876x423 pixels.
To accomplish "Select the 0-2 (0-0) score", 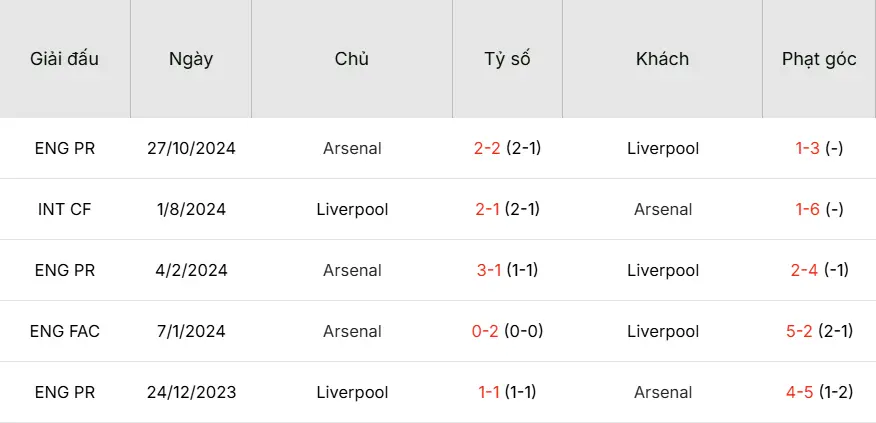I will pos(507,331).
